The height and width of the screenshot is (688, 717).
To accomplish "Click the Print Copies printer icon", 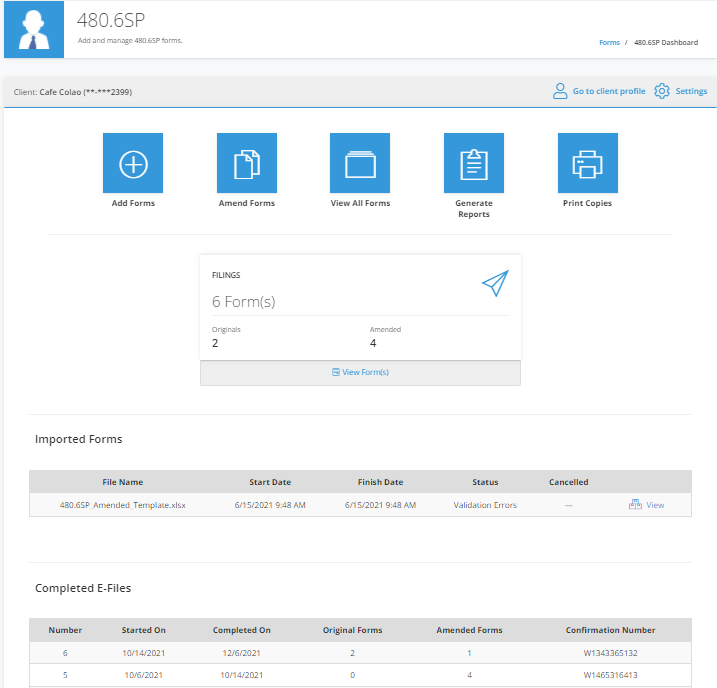I will pos(588,163).
